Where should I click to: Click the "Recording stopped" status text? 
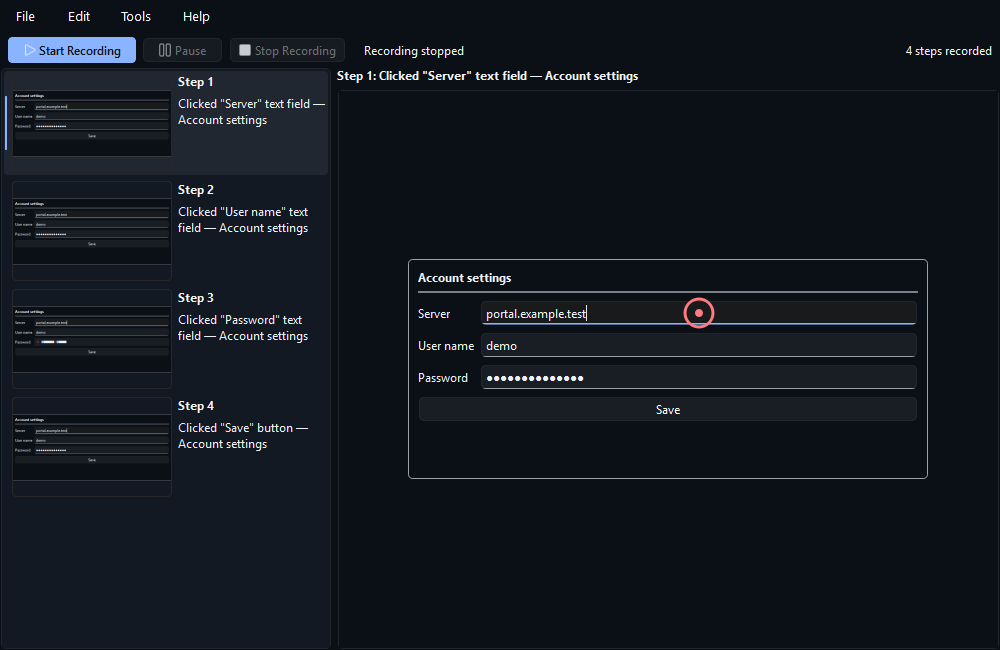[x=414, y=51]
